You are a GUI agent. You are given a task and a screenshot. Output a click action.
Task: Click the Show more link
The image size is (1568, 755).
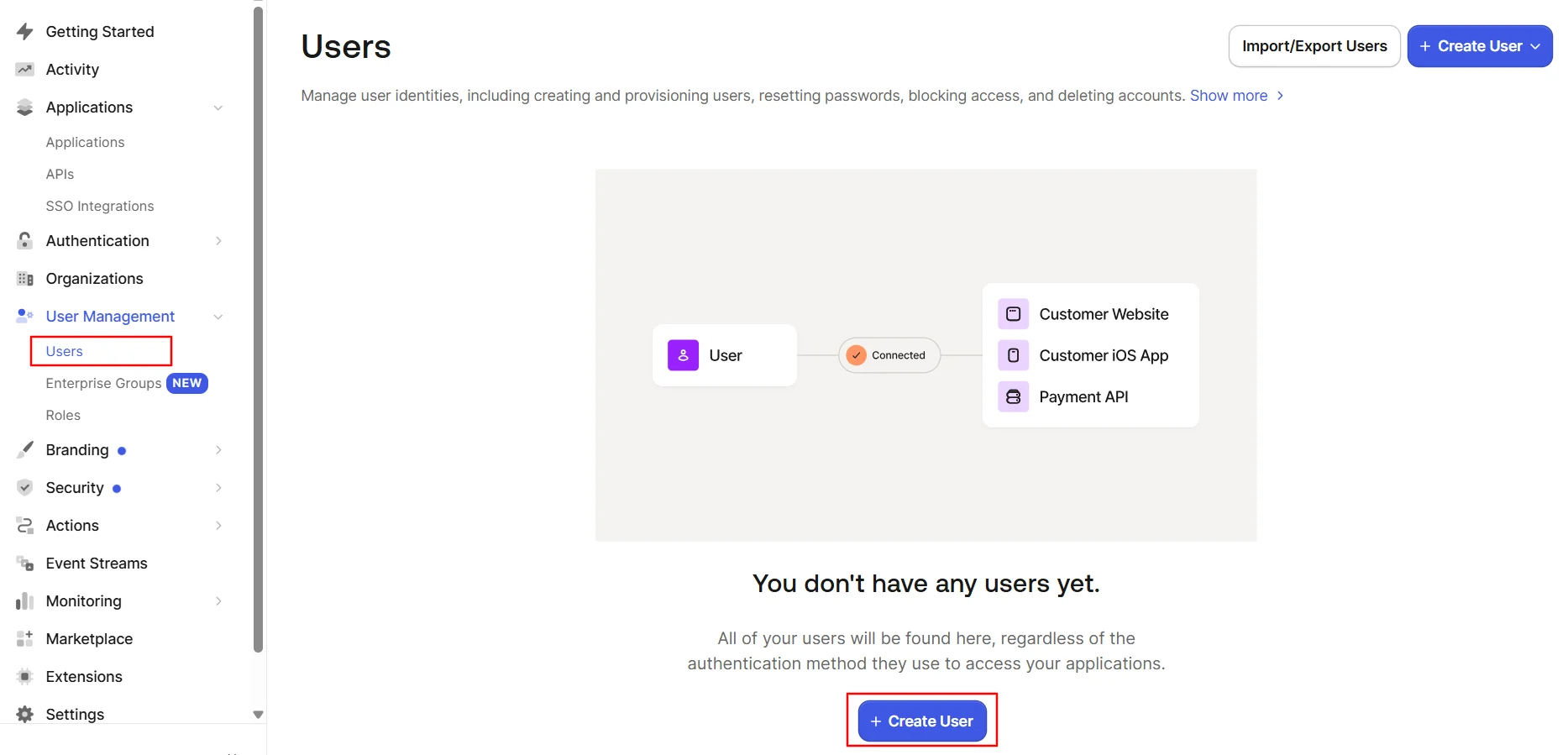tap(1236, 96)
